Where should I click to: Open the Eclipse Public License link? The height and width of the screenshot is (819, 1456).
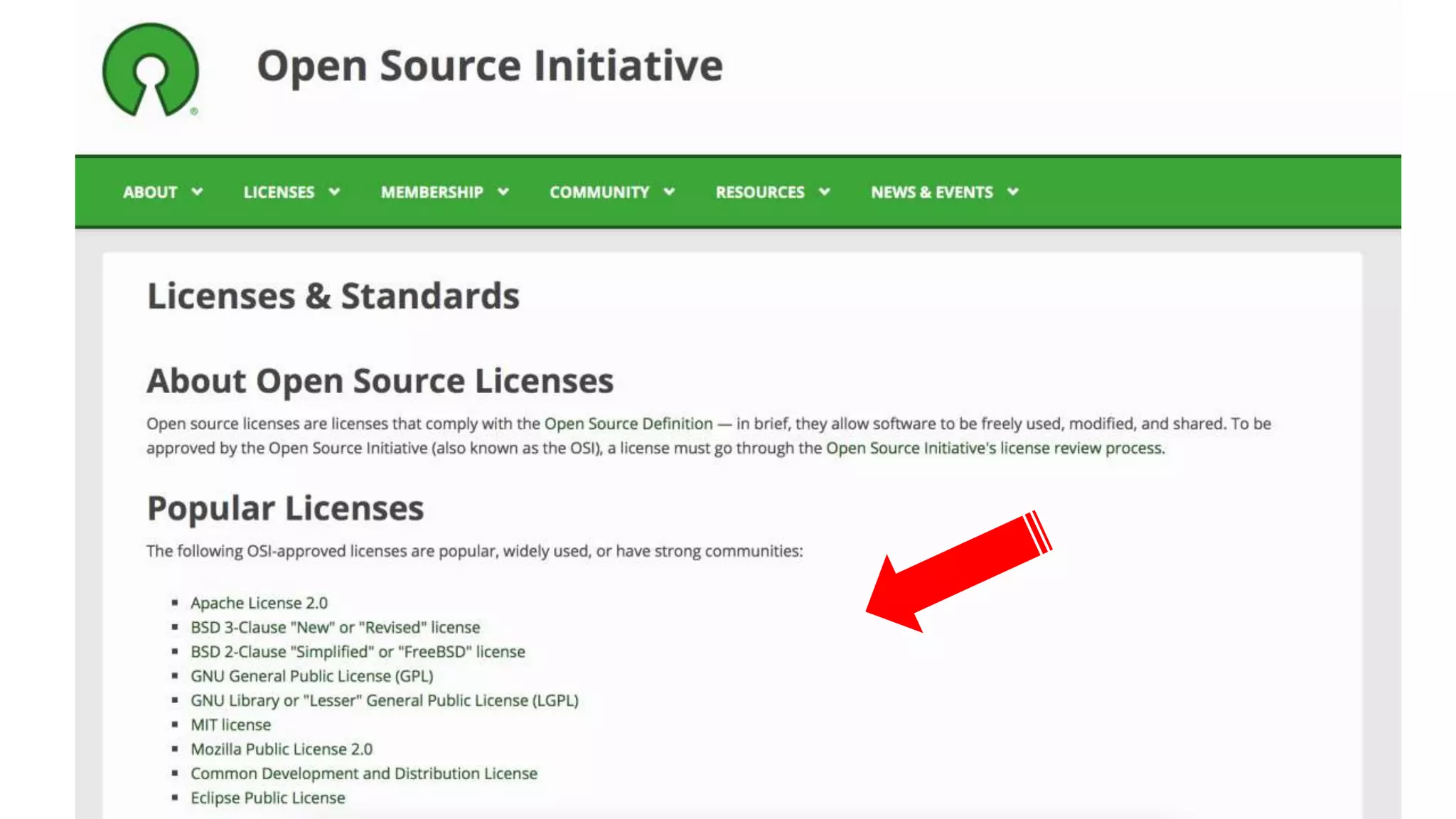click(x=267, y=798)
